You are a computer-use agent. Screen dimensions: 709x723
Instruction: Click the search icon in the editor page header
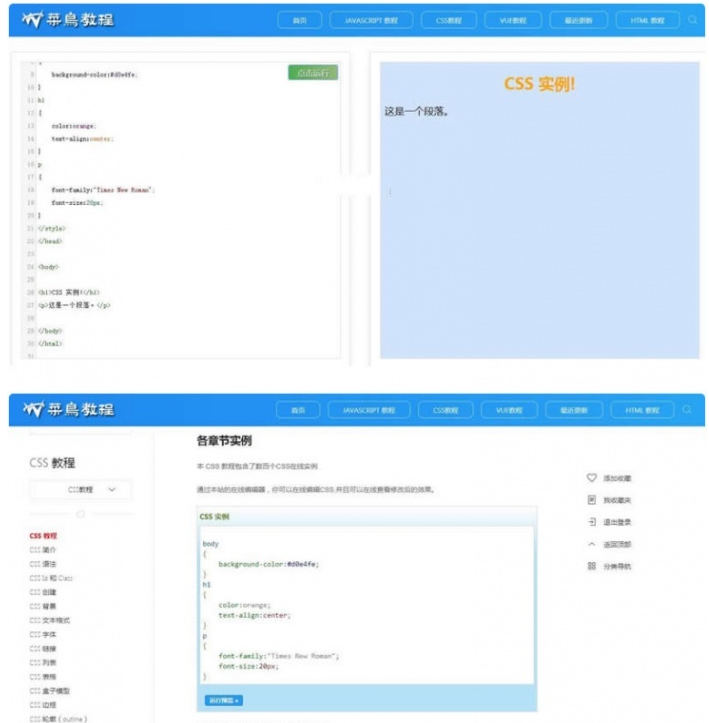[692, 20]
